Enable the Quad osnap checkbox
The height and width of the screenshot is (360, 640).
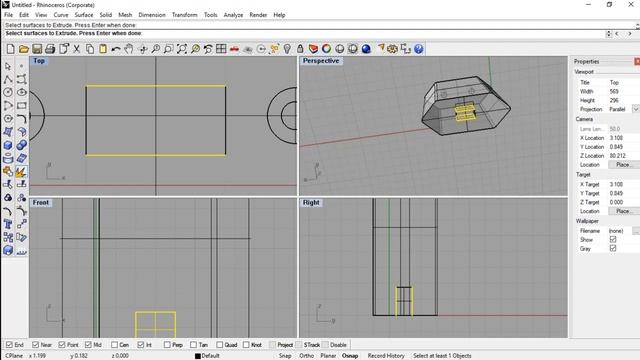click(220, 345)
